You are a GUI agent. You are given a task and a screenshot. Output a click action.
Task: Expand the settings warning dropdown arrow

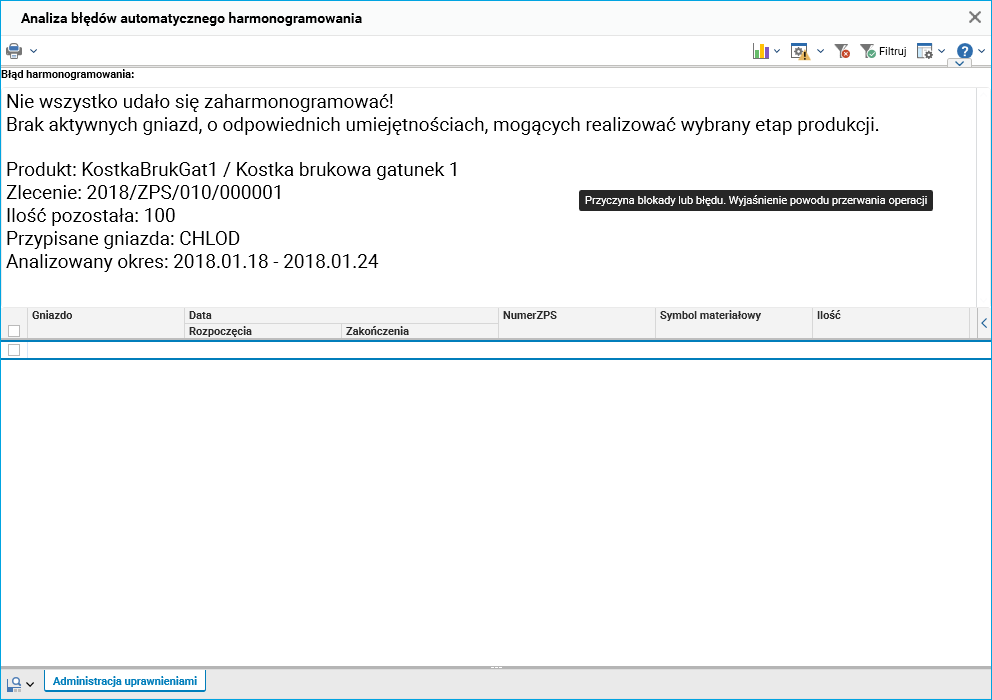point(820,51)
